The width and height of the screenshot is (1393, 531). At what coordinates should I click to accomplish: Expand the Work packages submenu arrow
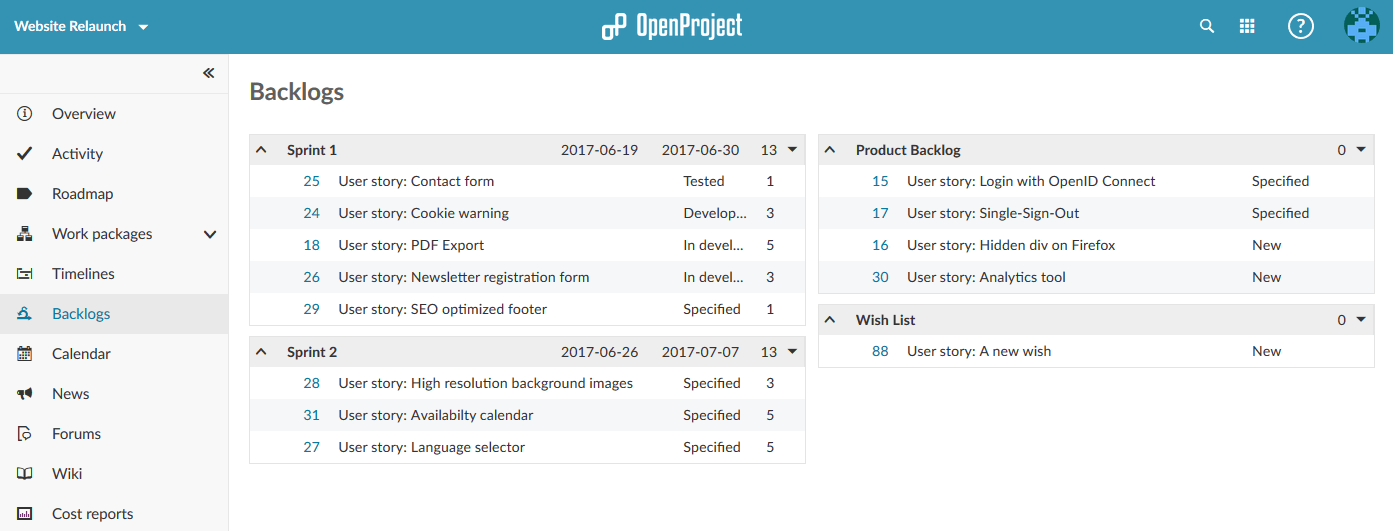click(x=210, y=234)
